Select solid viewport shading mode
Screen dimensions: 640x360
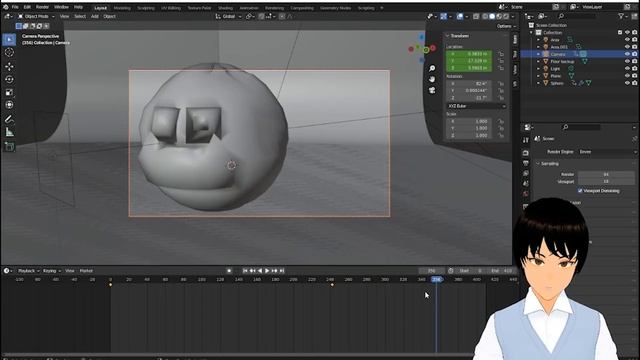(492, 16)
